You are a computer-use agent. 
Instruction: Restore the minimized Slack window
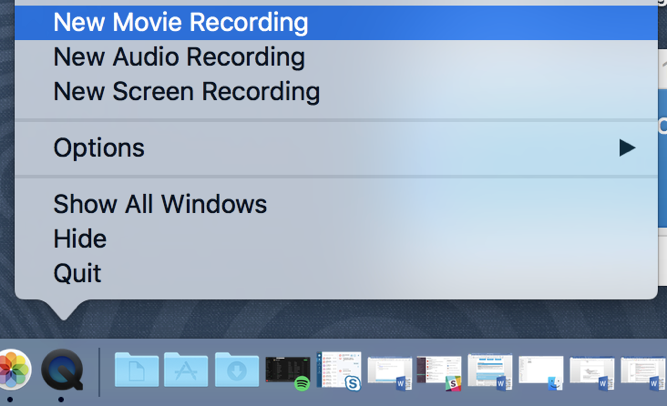pyautogui.click(x=439, y=372)
